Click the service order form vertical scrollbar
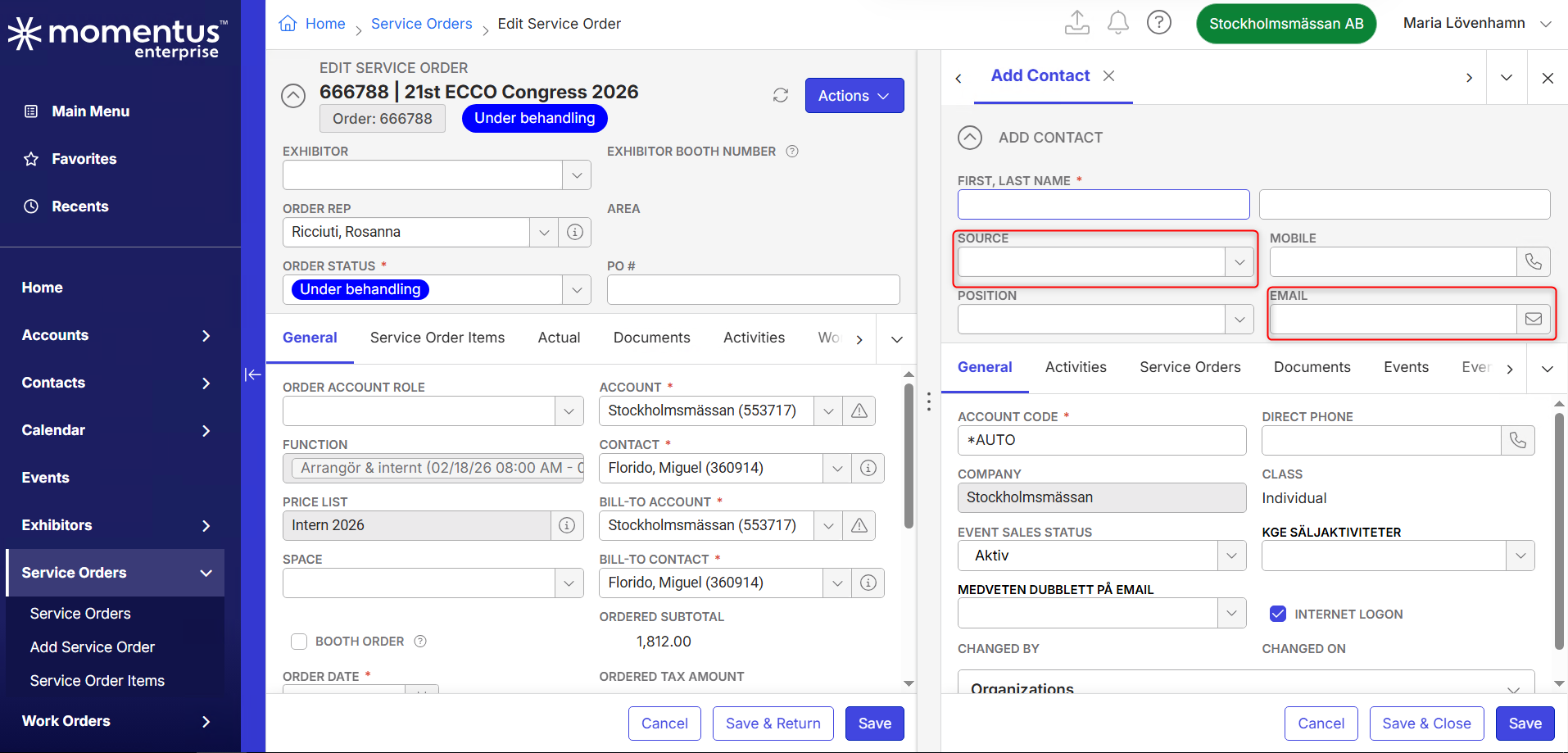Viewport: 1568px width, 753px height. (909, 456)
